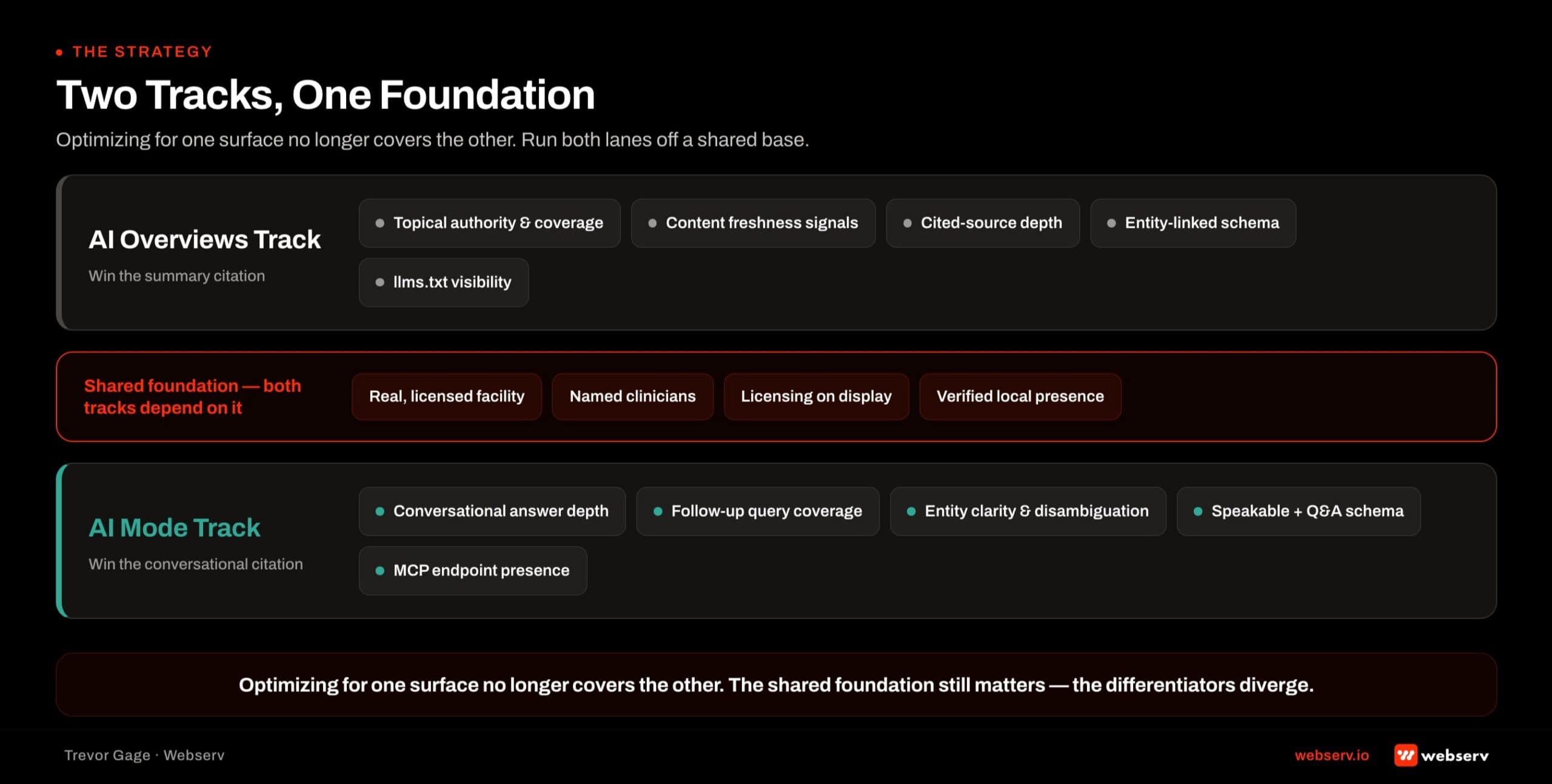Viewport: 1552px width, 784px height.
Task: Click the red dot beside THE STRATEGY
Action: [59, 53]
